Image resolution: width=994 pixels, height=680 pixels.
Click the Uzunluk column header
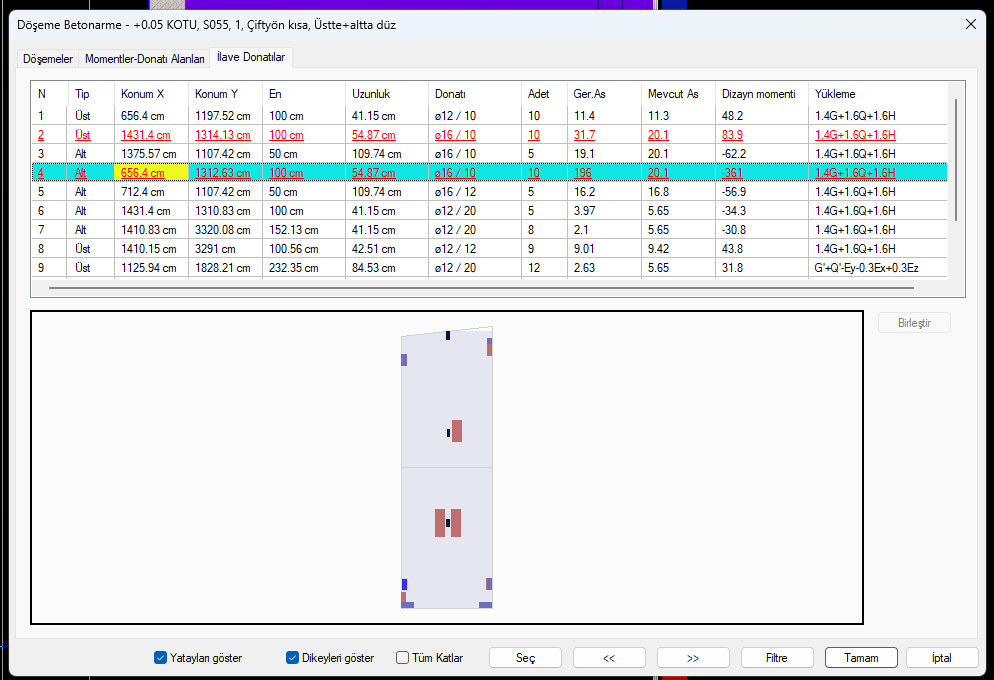click(386, 94)
